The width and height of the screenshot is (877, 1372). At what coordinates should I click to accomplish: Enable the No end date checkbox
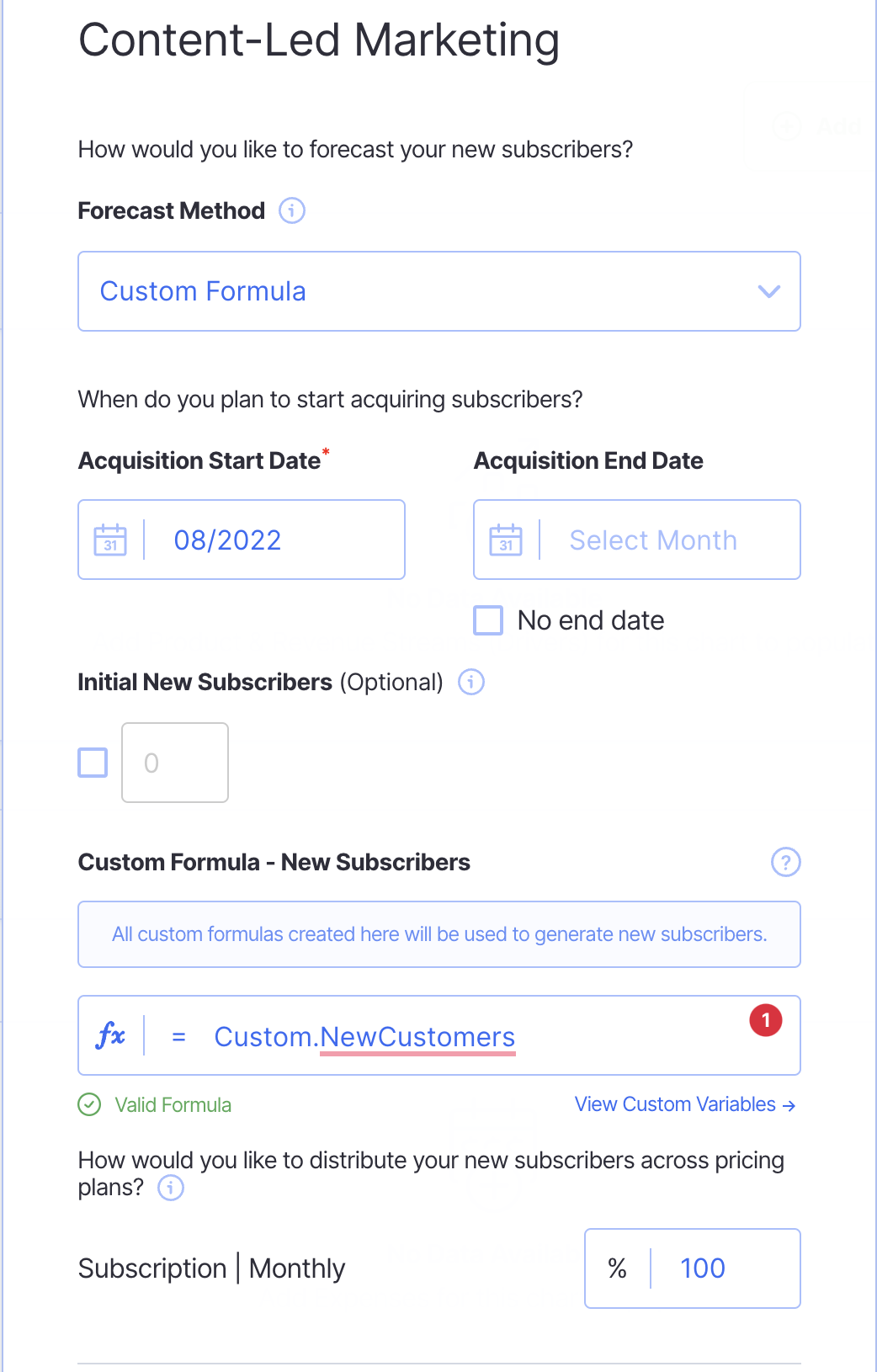point(488,620)
